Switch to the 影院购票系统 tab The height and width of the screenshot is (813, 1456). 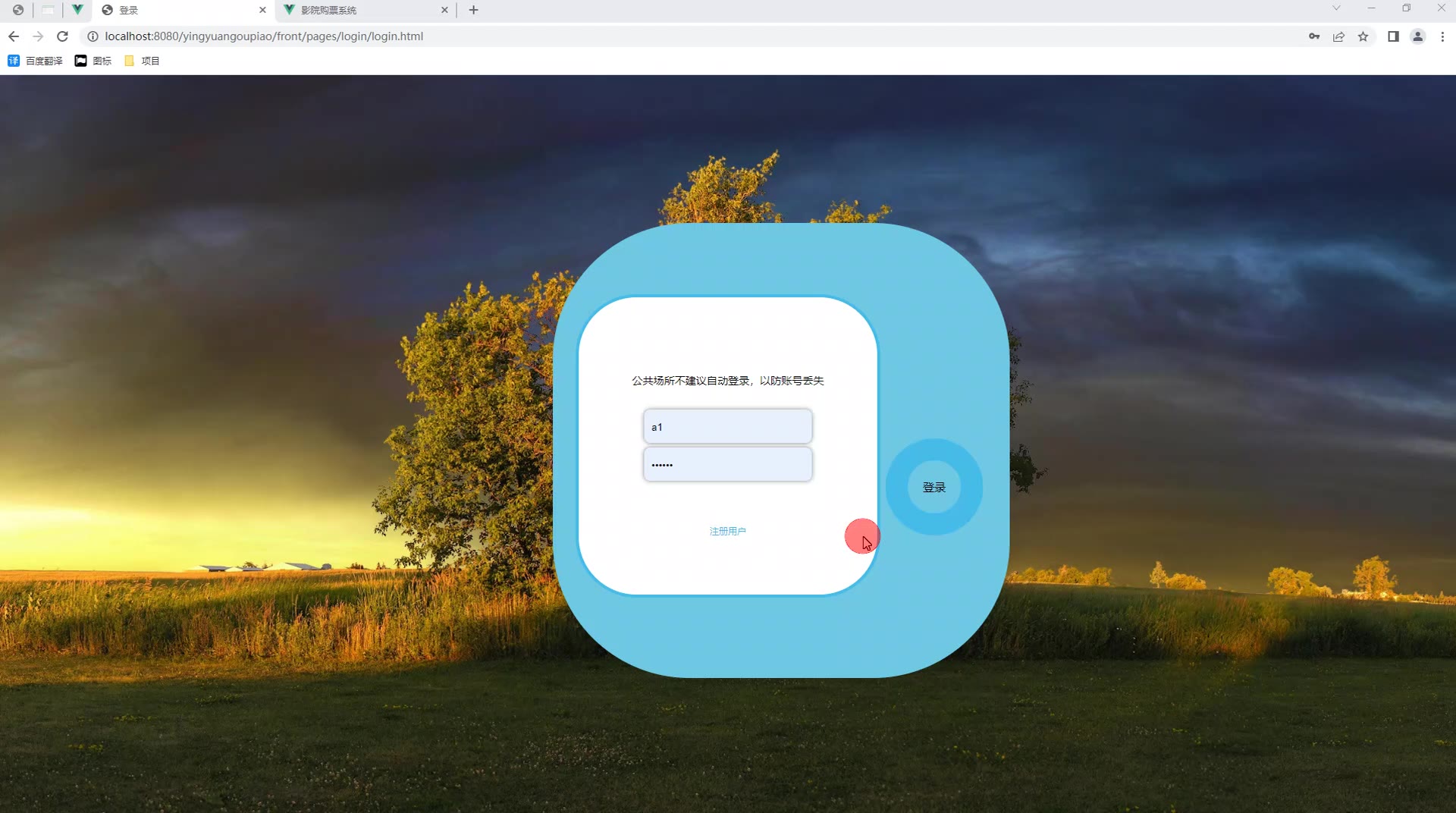tap(366, 10)
